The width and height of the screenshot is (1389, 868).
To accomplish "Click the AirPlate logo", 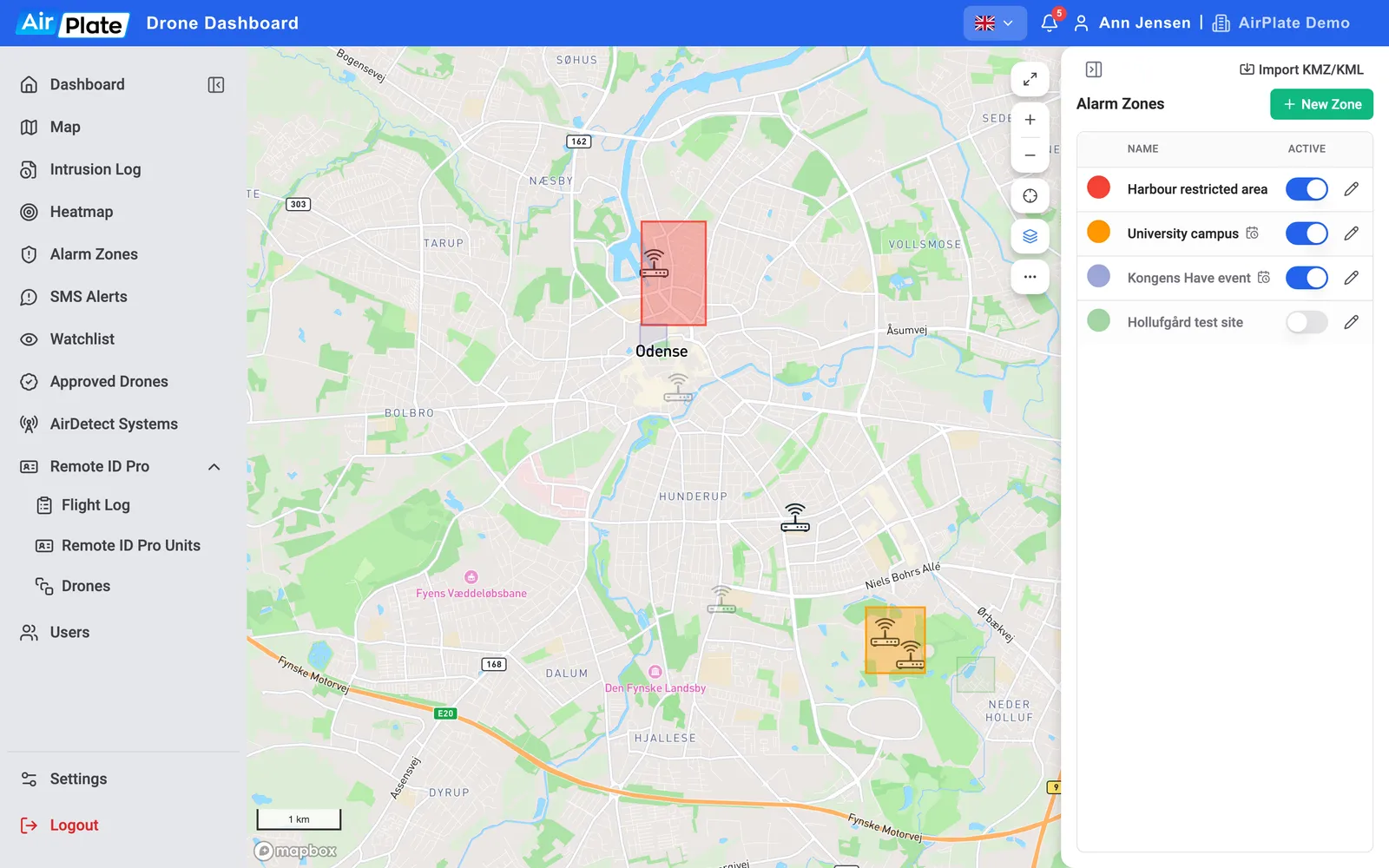I will click(x=73, y=23).
